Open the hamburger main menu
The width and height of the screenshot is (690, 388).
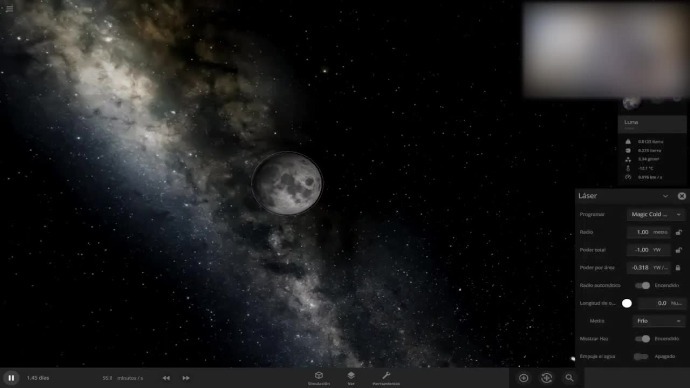pyautogui.click(x=9, y=9)
